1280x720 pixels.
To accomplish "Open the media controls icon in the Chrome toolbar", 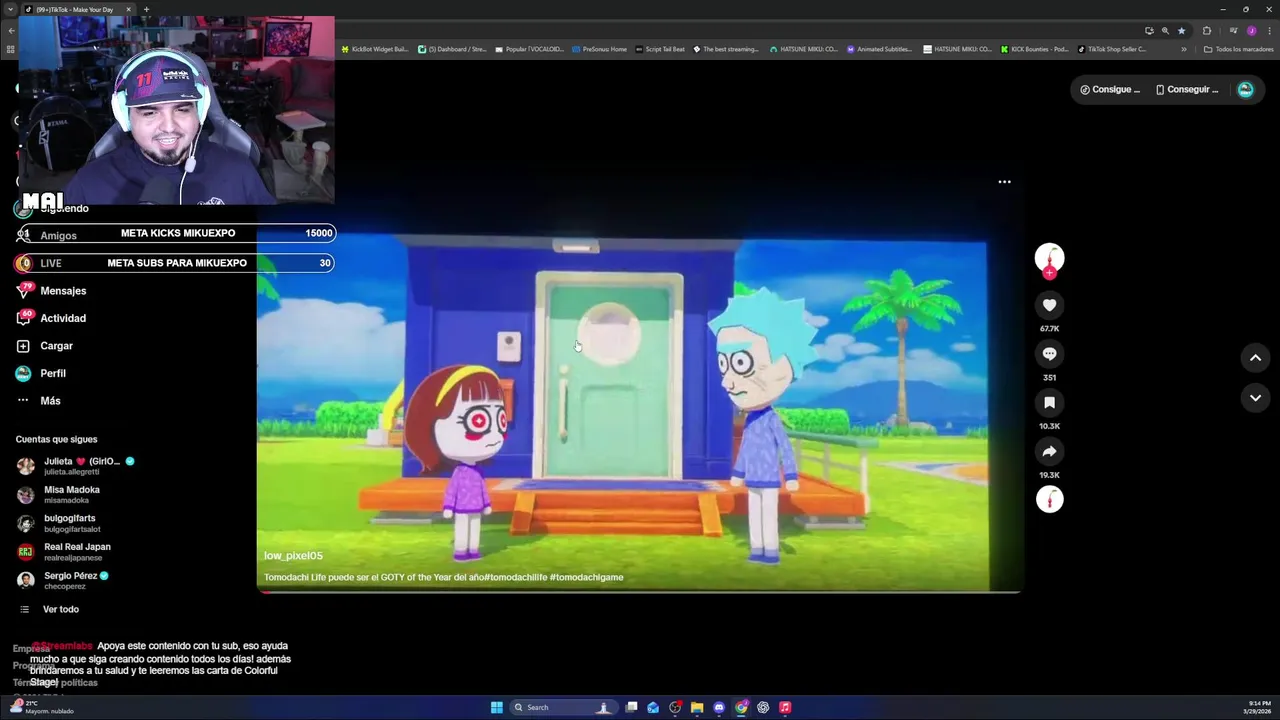I will point(1233,31).
